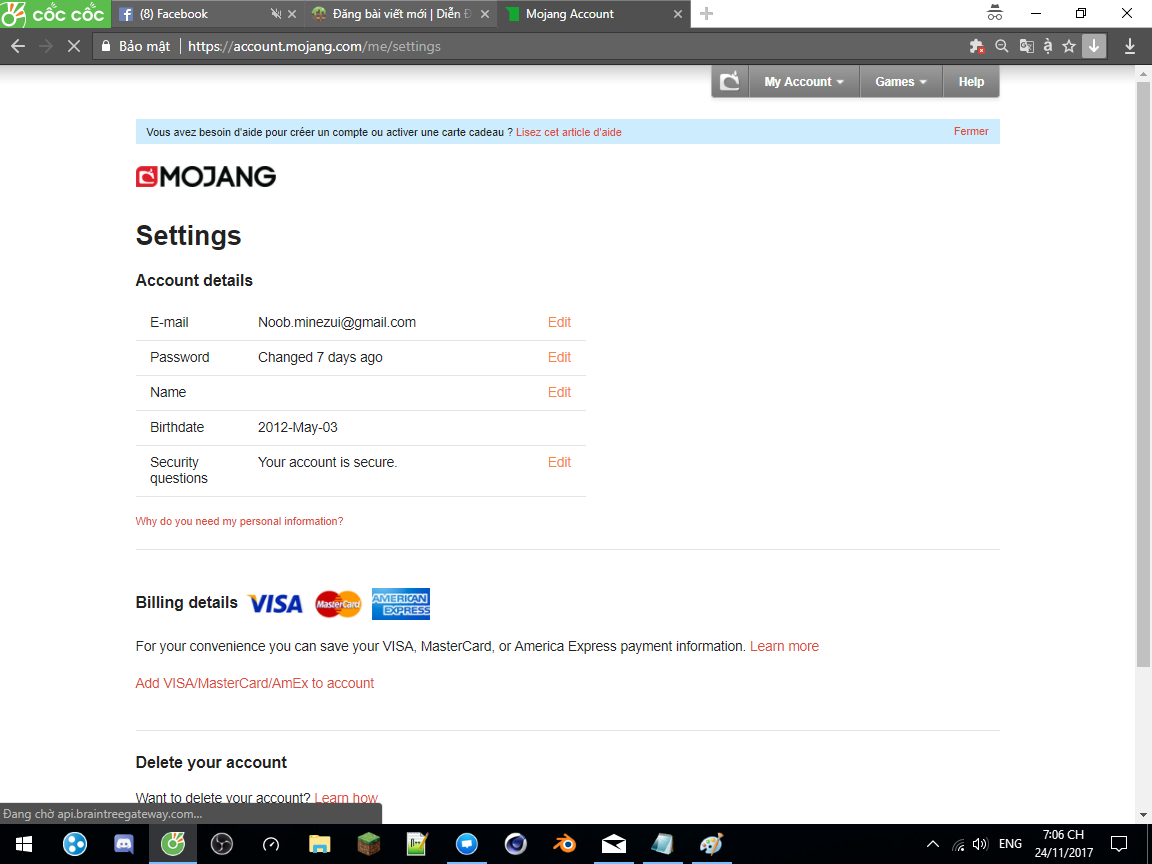The height and width of the screenshot is (864, 1152).
Task: Click the secure padlock 'Bảo mật' indicator
Action: [135, 46]
